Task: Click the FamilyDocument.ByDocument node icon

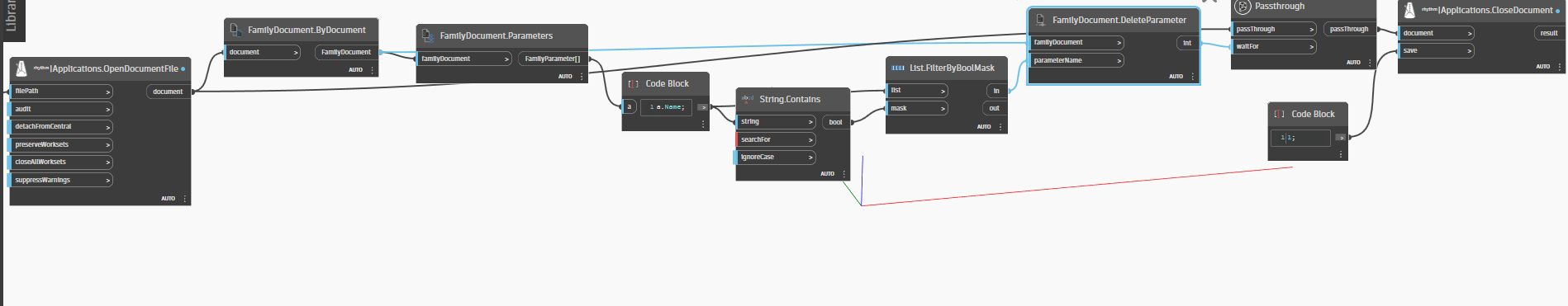Action: pyautogui.click(x=235, y=30)
